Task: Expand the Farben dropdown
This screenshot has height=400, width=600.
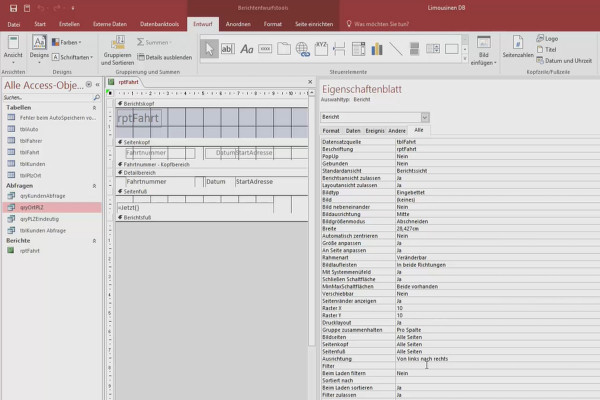Action: pyautogui.click(x=67, y=42)
